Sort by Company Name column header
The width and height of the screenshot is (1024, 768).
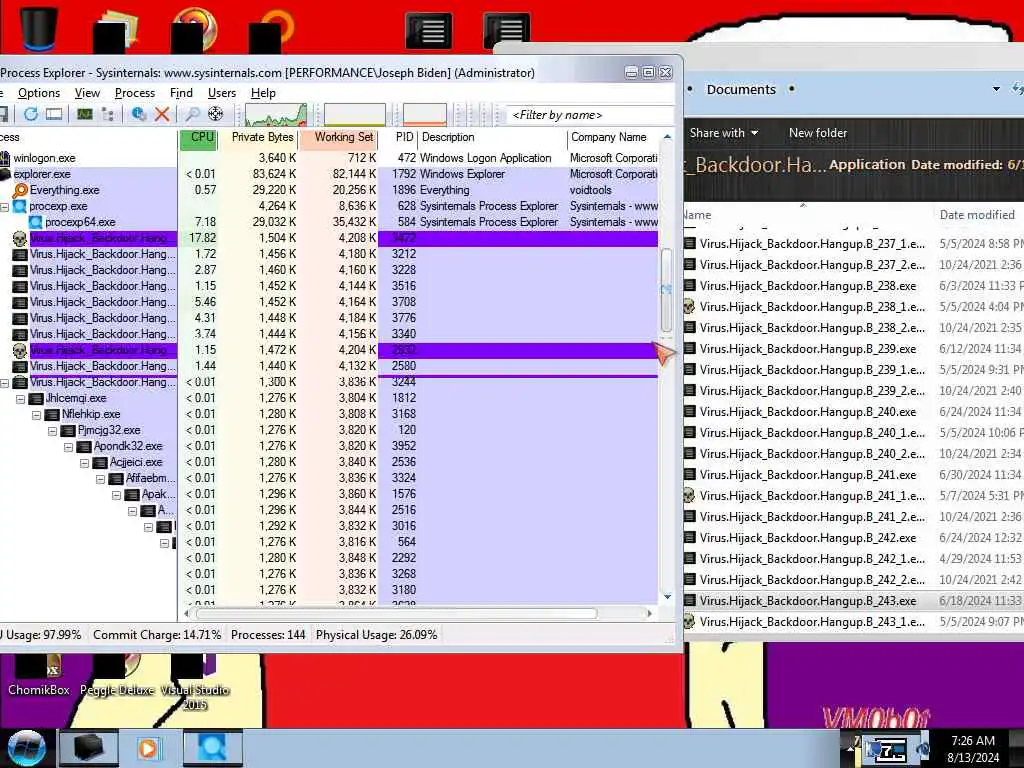point(613,137)
